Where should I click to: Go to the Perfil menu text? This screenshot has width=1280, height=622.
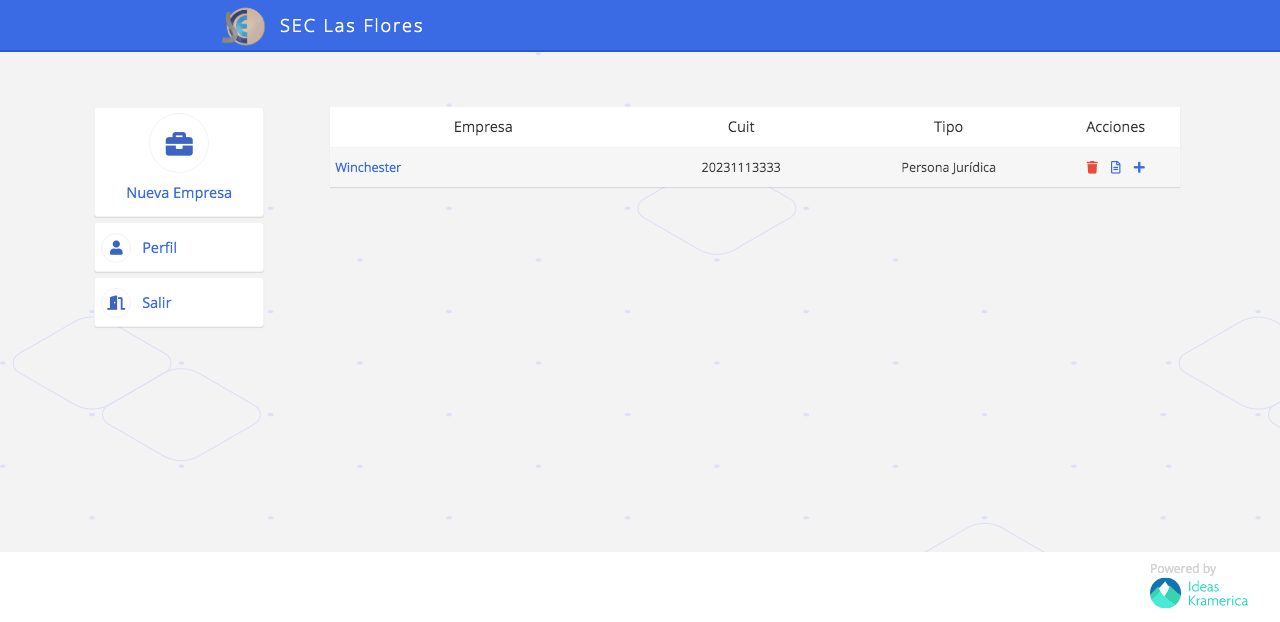[x=159, y=247]
